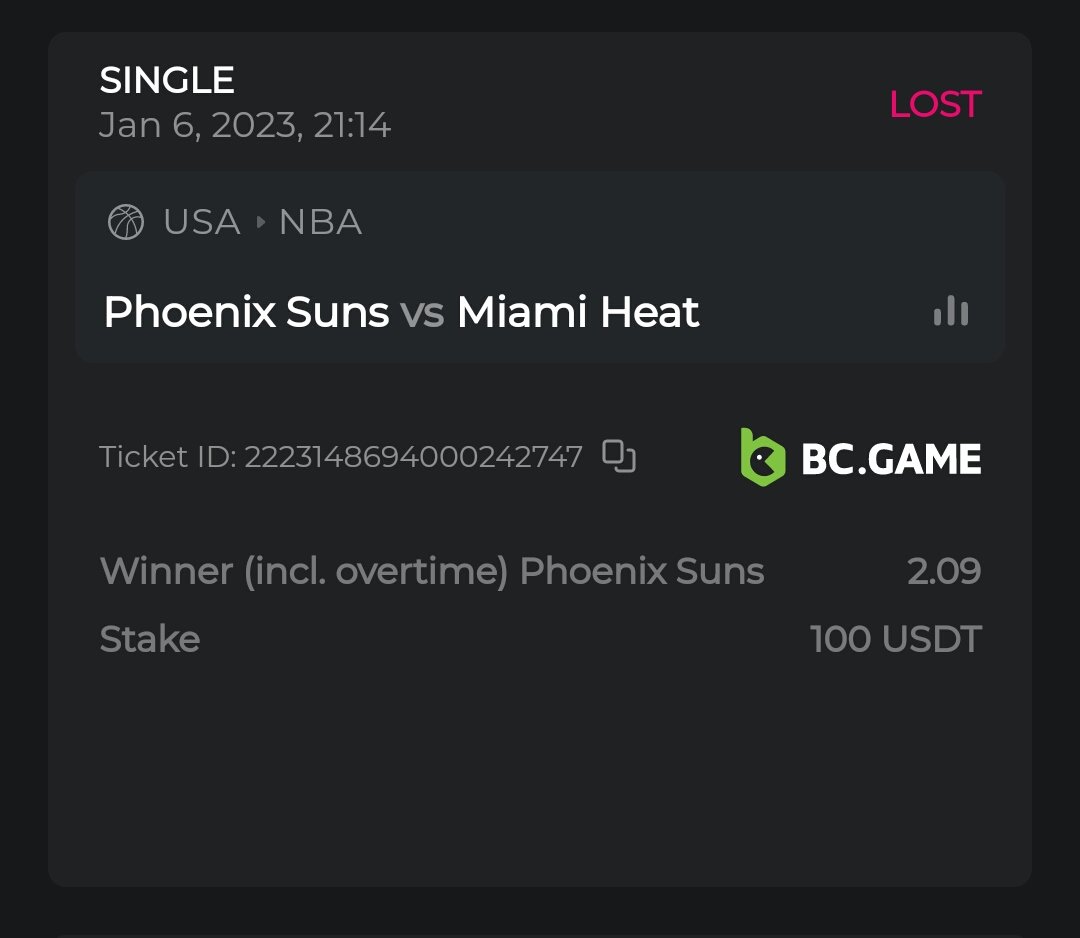1080x938 pixels.
Task: Click the BC.GAME brand name text
Action: point(891,459)
